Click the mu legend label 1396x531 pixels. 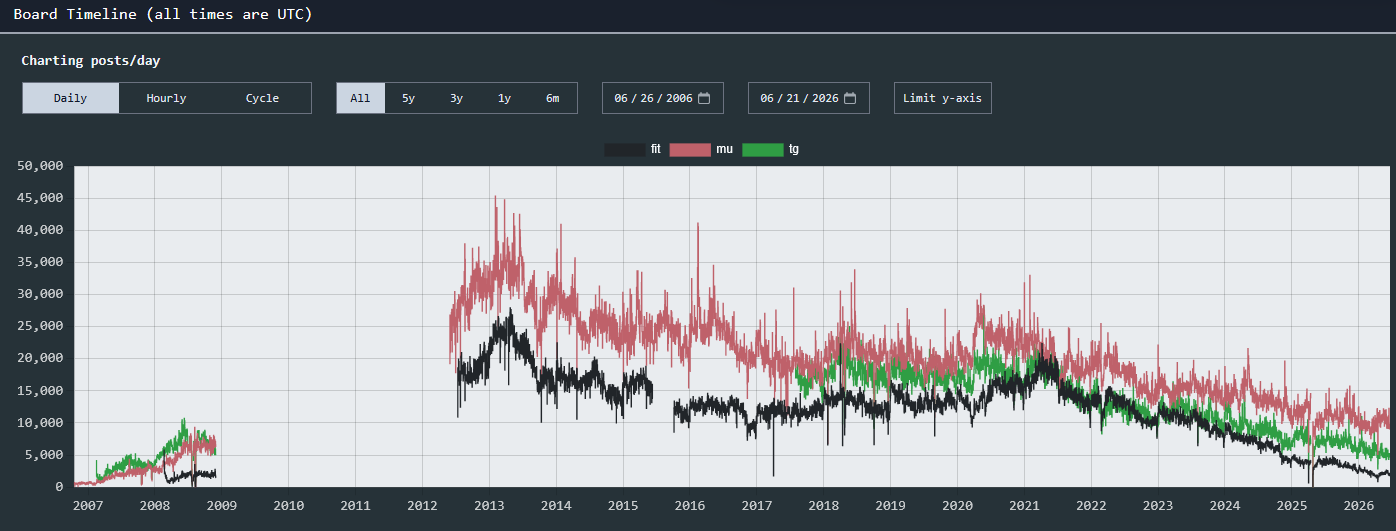[724, 149]
